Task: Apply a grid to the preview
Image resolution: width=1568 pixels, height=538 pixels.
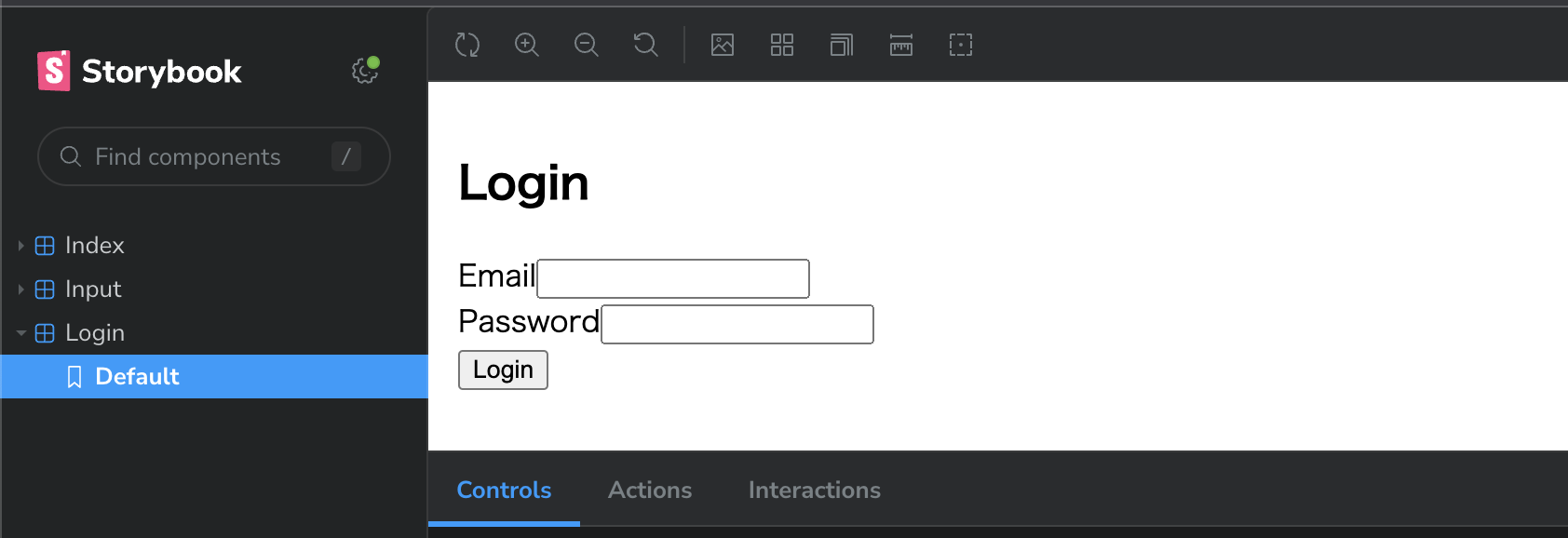Action: click(x=782, y=45)
